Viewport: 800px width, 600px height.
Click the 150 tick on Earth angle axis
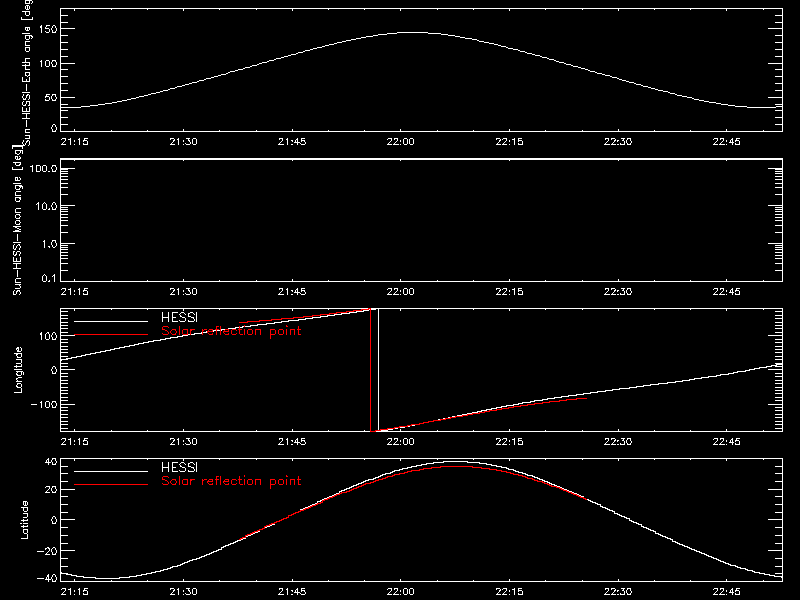(48, 29)
